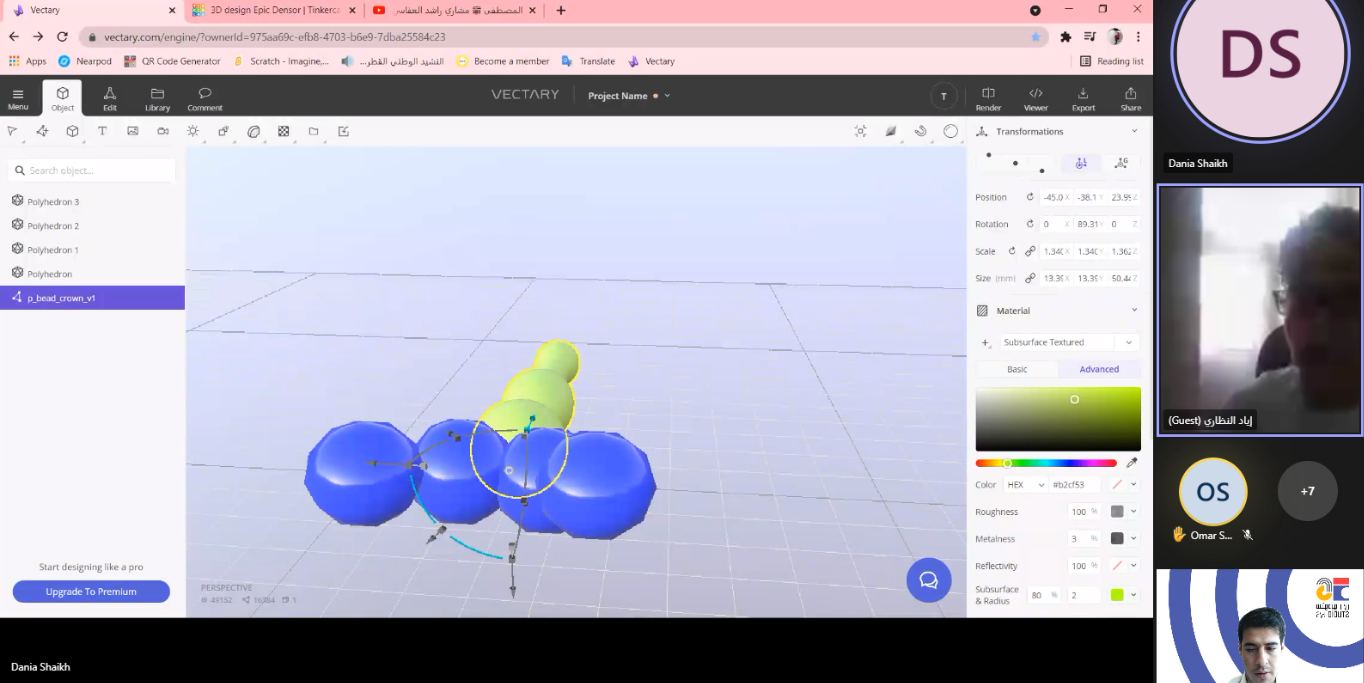Toggle Size proportional link lock
This screenshot has height=683, width=1364.
(x=1030, y=278)
